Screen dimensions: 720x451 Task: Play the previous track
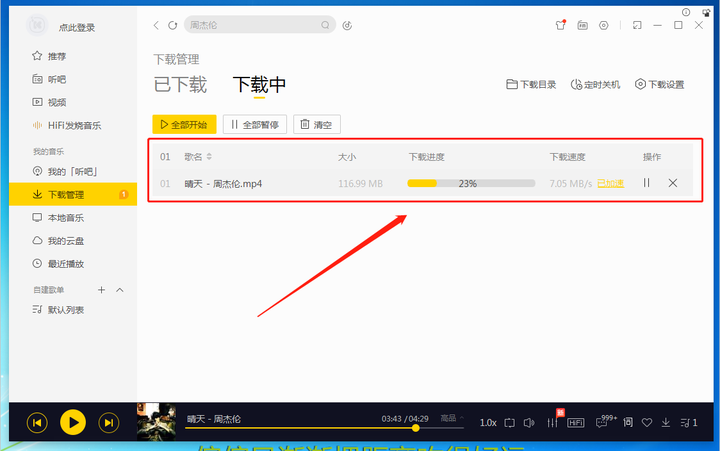(x=37, y=423)
